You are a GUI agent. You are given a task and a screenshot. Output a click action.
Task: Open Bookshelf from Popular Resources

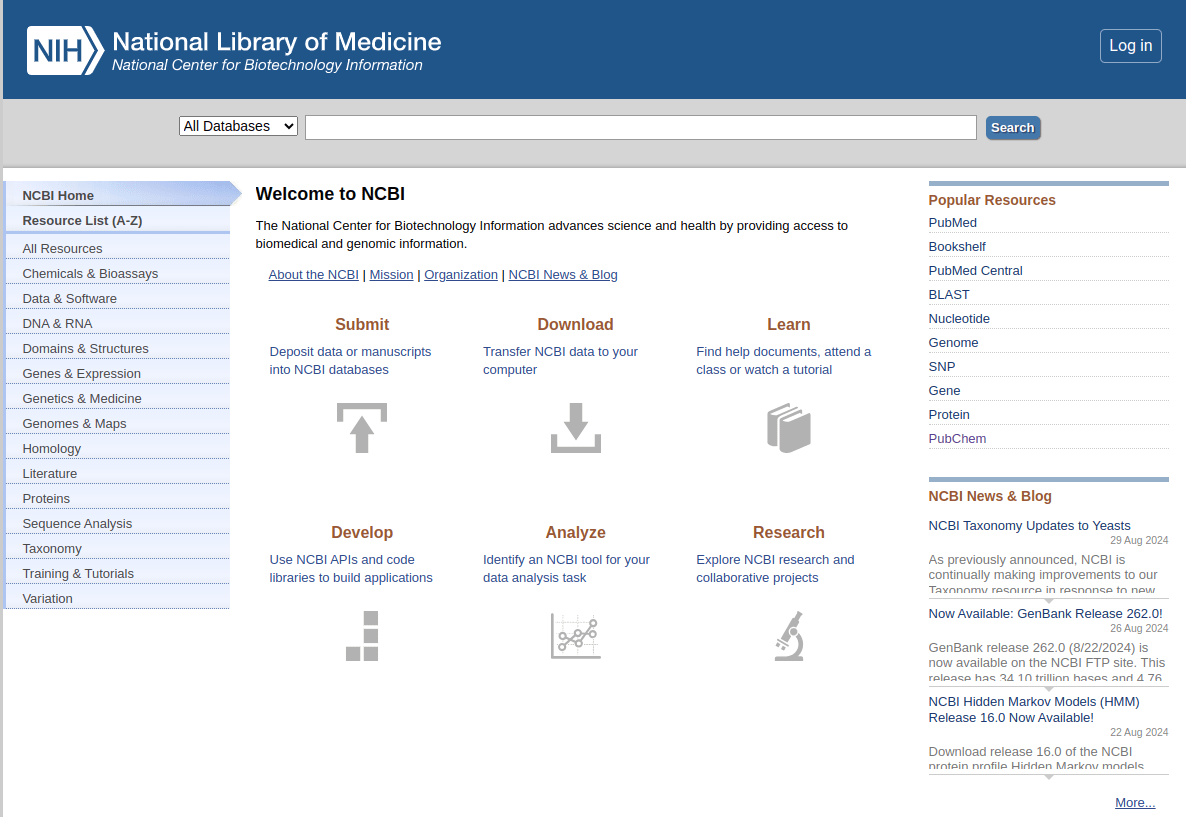tap(957, 247)
